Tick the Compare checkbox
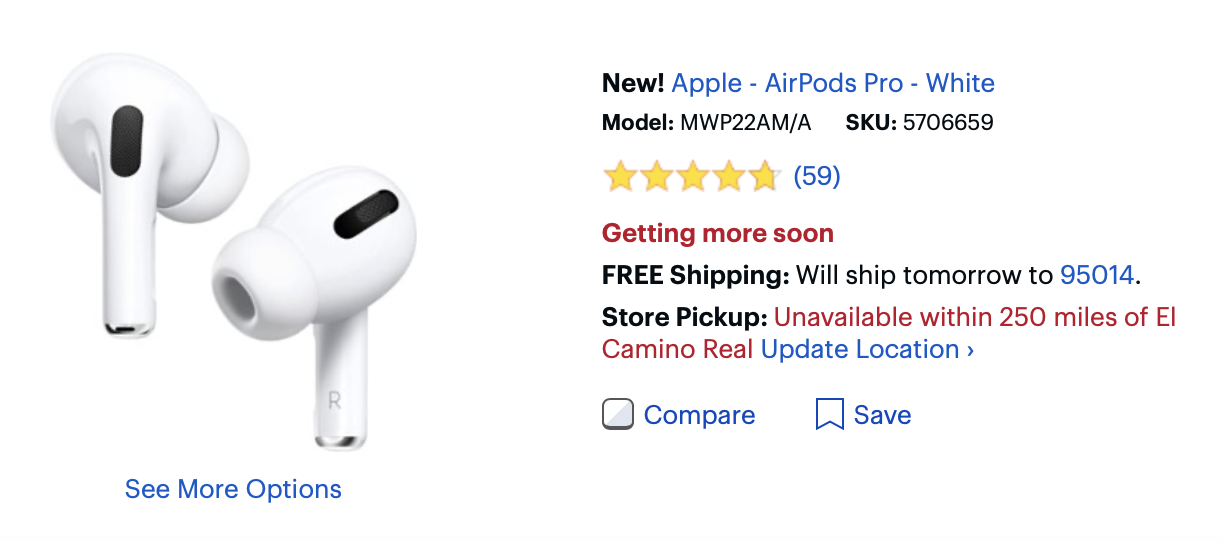This screenshot has width=1222, height=542. (x=618, y=414)
